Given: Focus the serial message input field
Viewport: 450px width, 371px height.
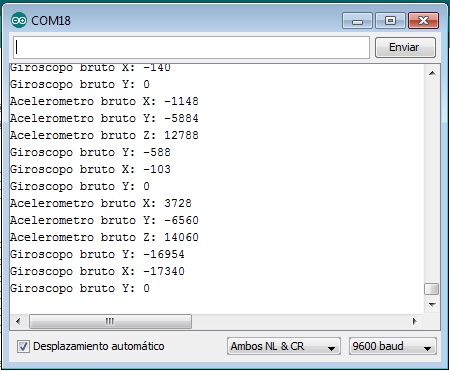Looking at the screenshot, I should click(191, 47).
